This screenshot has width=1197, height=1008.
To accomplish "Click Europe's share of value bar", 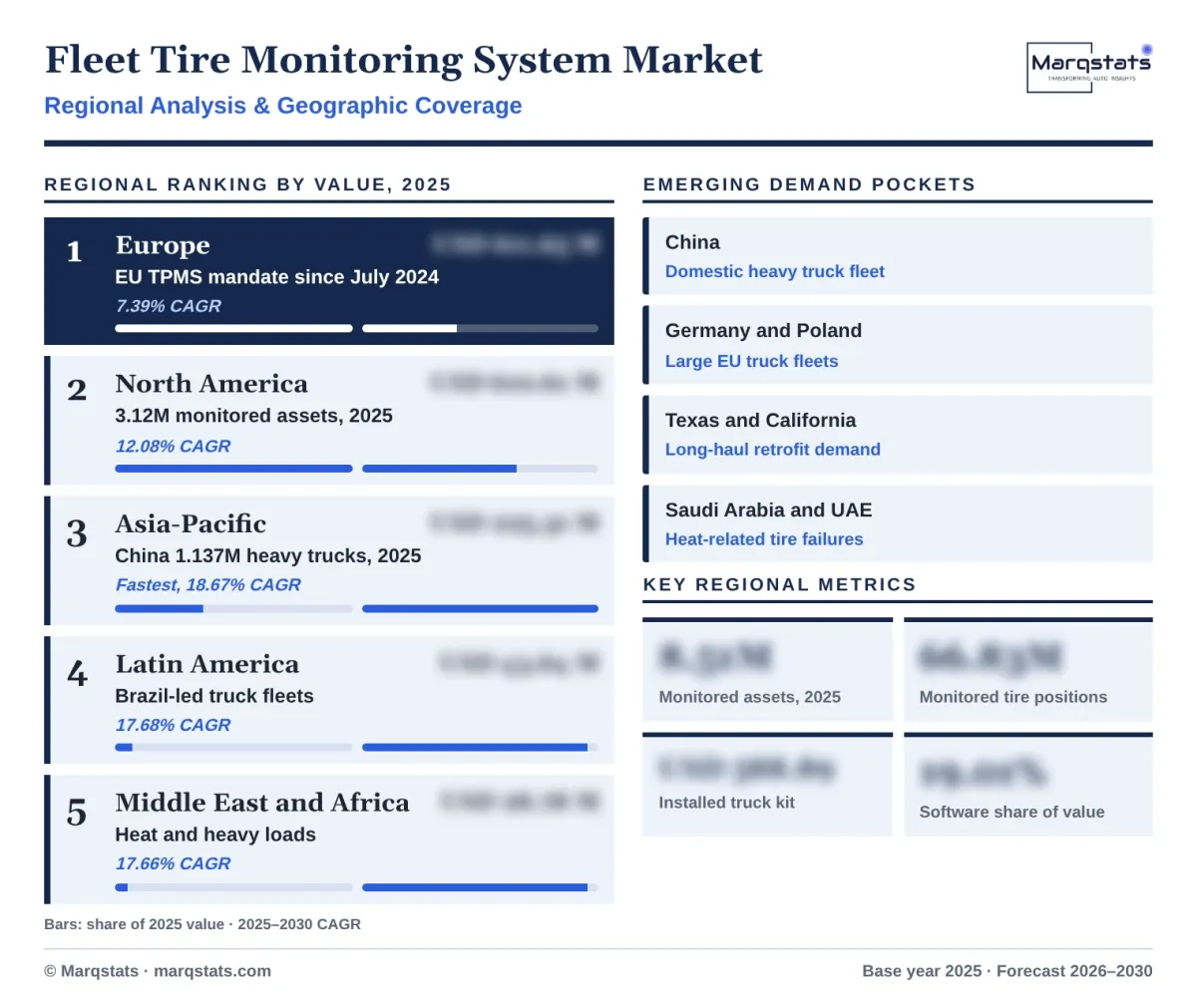I will (234, 328).
